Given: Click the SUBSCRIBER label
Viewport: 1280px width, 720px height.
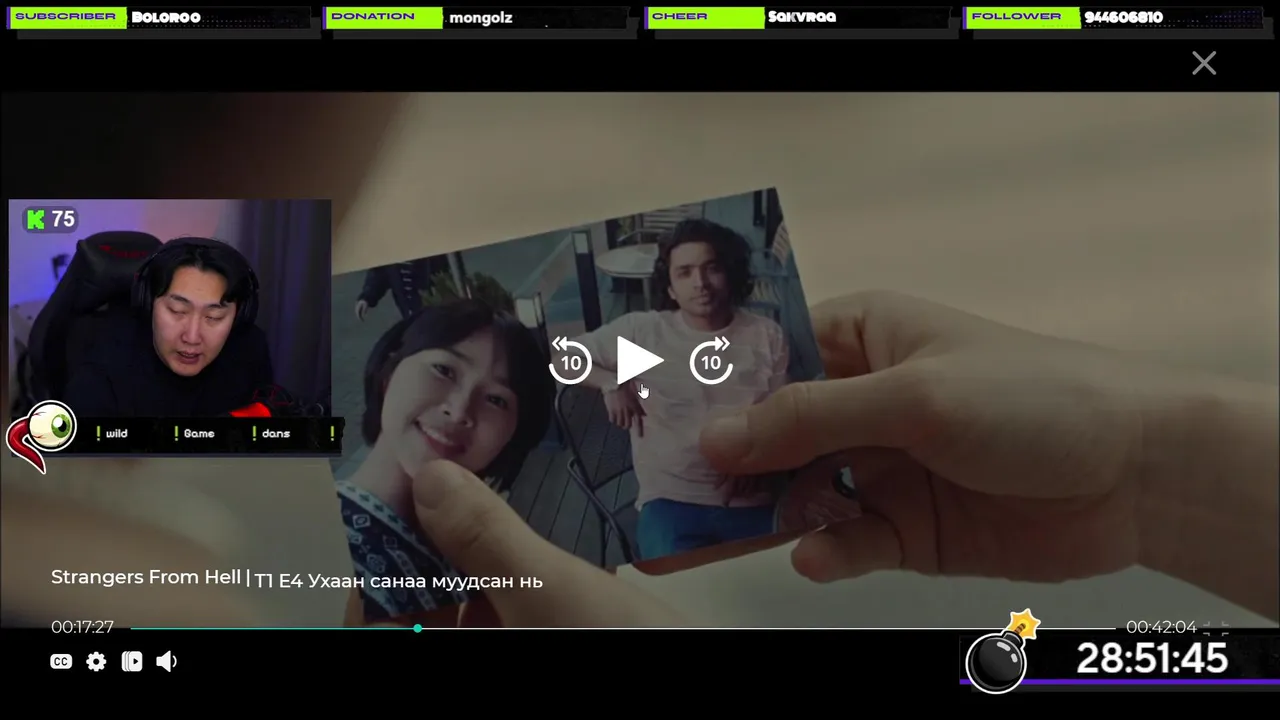Looking at the screenshot, I should coord(65,16).
